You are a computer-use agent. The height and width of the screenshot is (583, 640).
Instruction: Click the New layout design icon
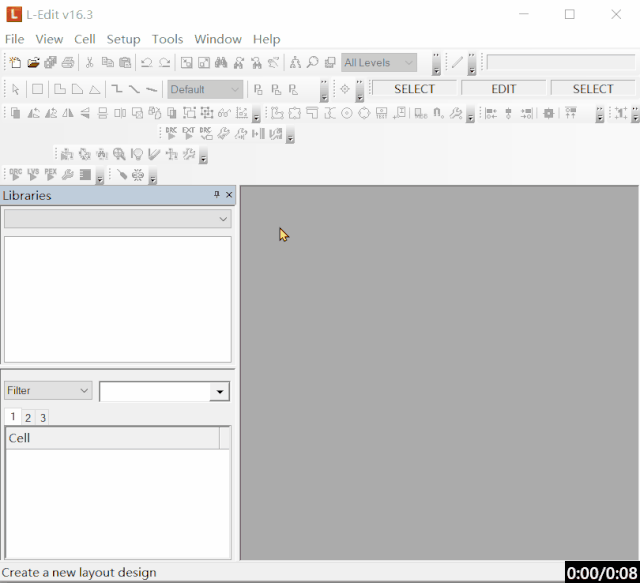15,62
